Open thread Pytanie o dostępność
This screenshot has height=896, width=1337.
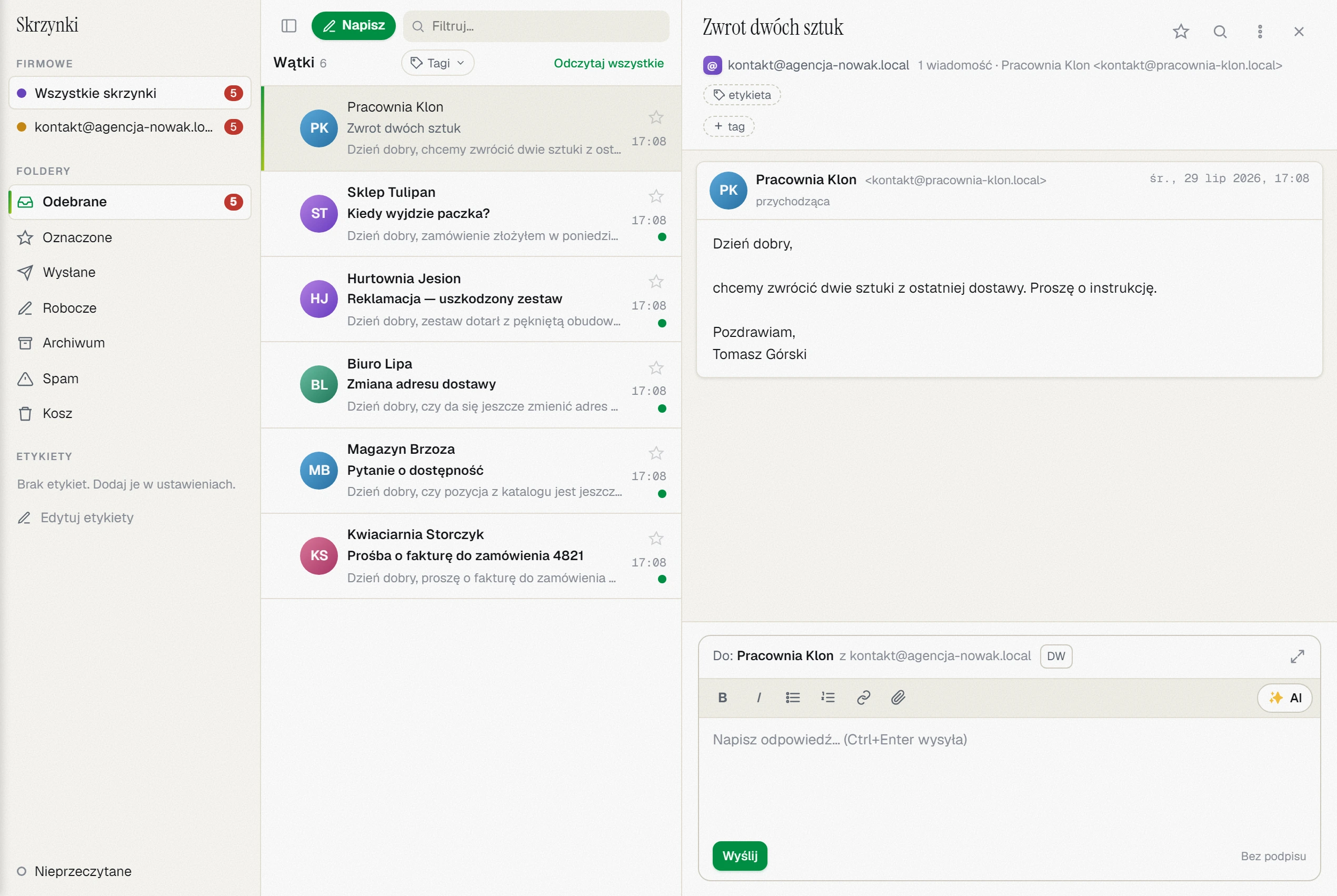pyautogui.click(x=472, y=471)
